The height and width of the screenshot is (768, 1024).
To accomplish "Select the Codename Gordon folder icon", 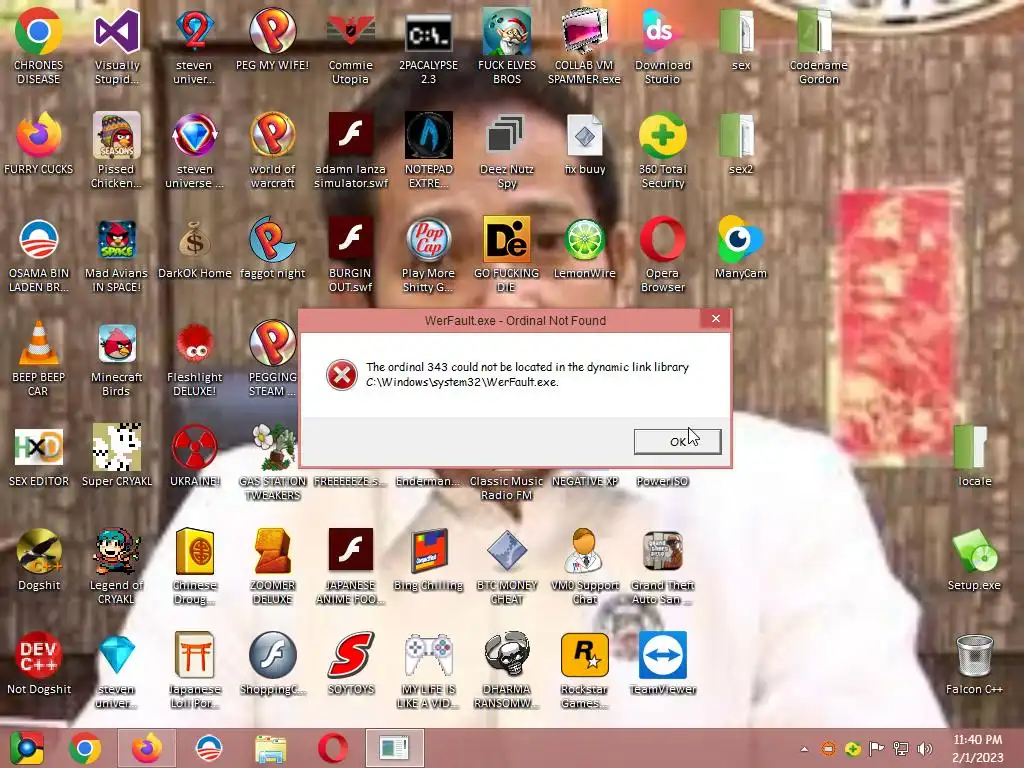I will pyautogui.click(x=818, y=47).
